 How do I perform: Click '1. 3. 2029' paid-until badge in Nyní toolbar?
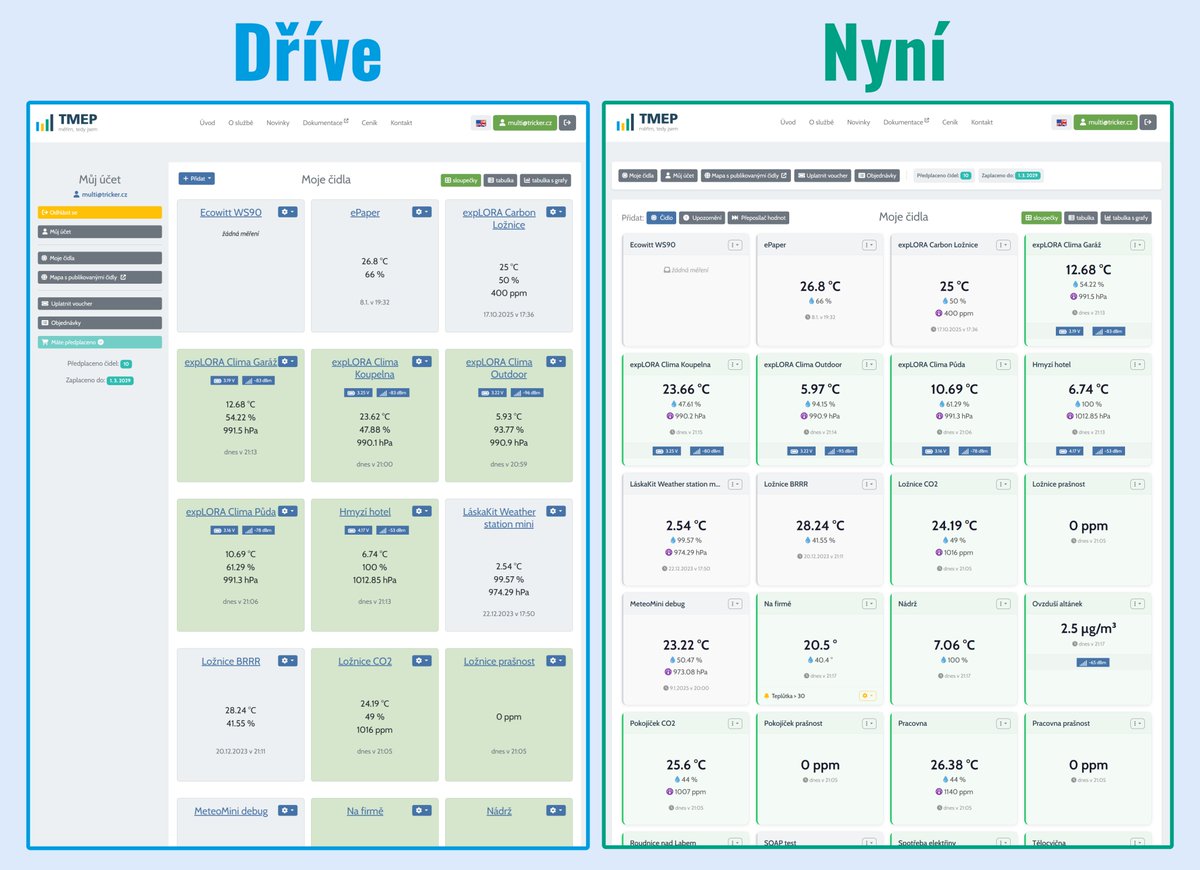pyautogui.click(x=1028, y=175)
